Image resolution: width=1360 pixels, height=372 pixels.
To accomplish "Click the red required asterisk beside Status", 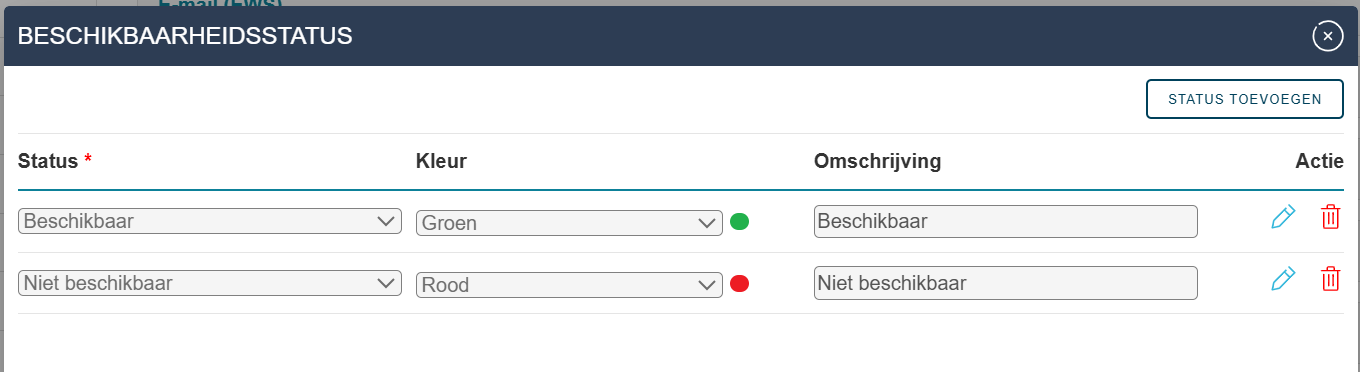I will 88,159.
